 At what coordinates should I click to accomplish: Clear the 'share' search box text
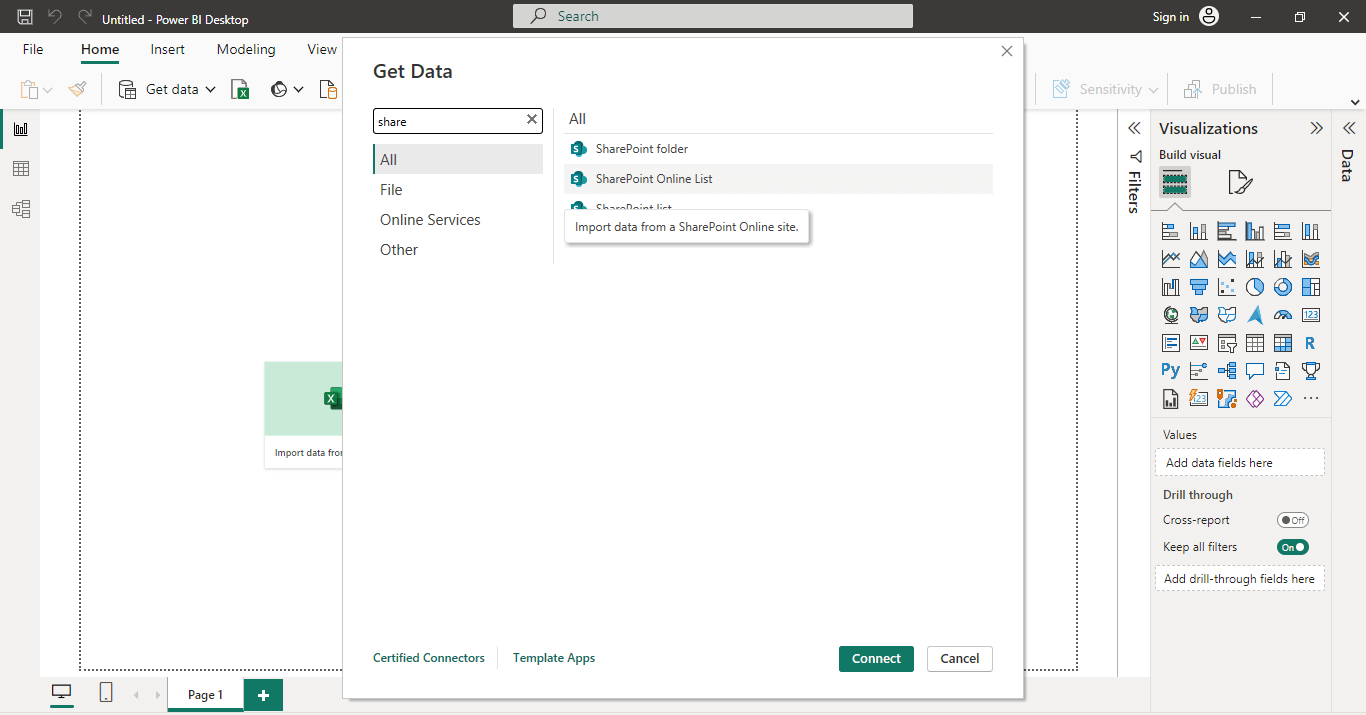pyautogui.click(x=532, y=121)
